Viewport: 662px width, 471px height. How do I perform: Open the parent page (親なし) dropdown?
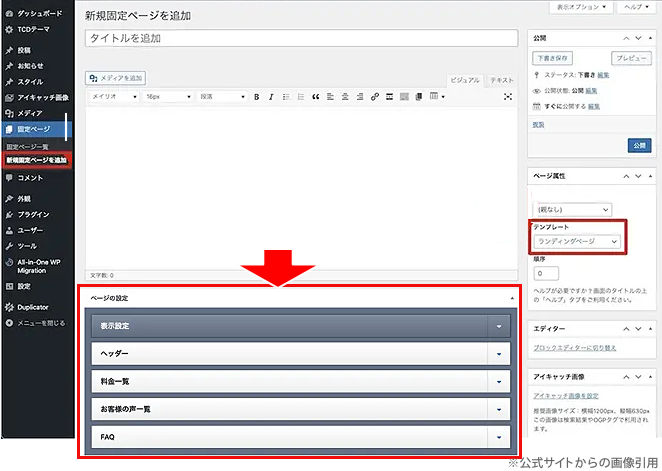tap(572, 209)
